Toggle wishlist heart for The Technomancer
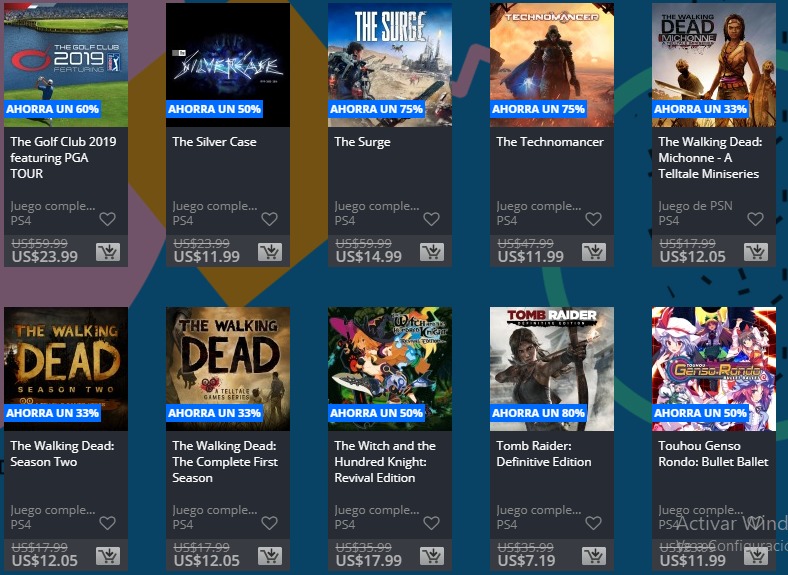This screenshot has width=788, height=575. 594,219
